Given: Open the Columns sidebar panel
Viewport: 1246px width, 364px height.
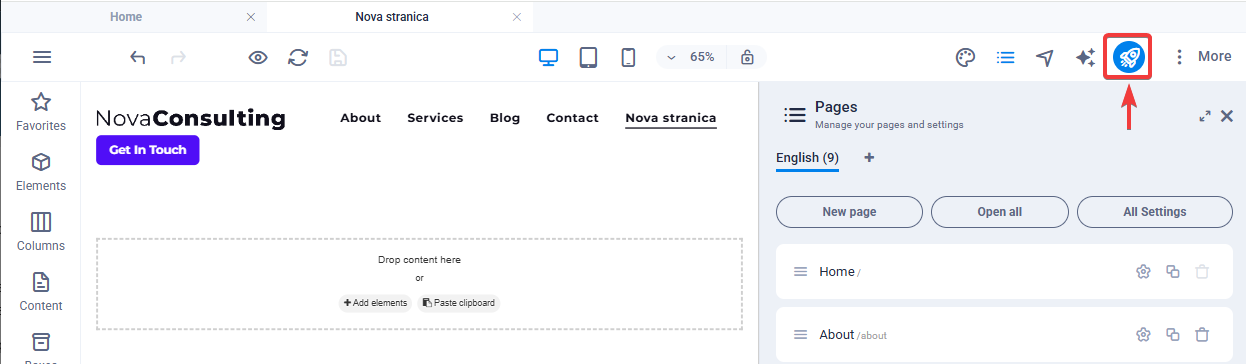Looking at the screenshot, I should [x=41, y=231].
